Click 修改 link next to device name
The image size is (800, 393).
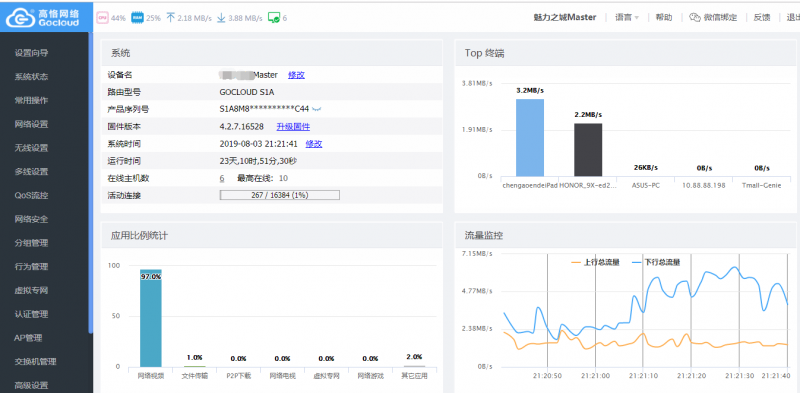[x=296, y=75]
